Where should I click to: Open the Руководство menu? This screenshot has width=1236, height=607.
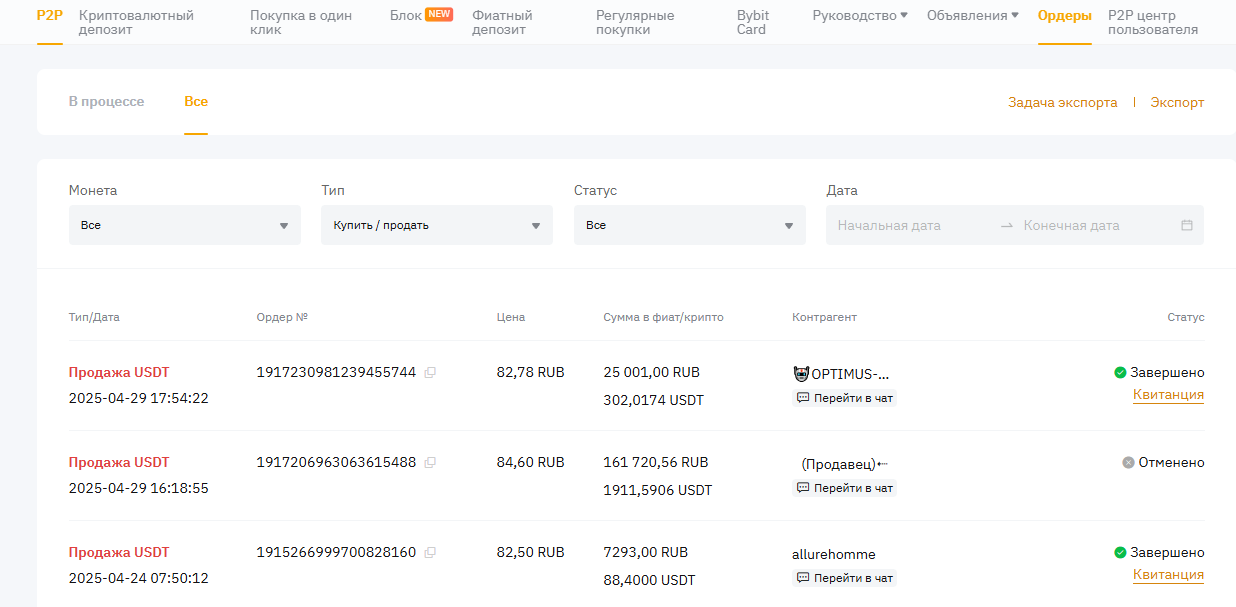860,16
